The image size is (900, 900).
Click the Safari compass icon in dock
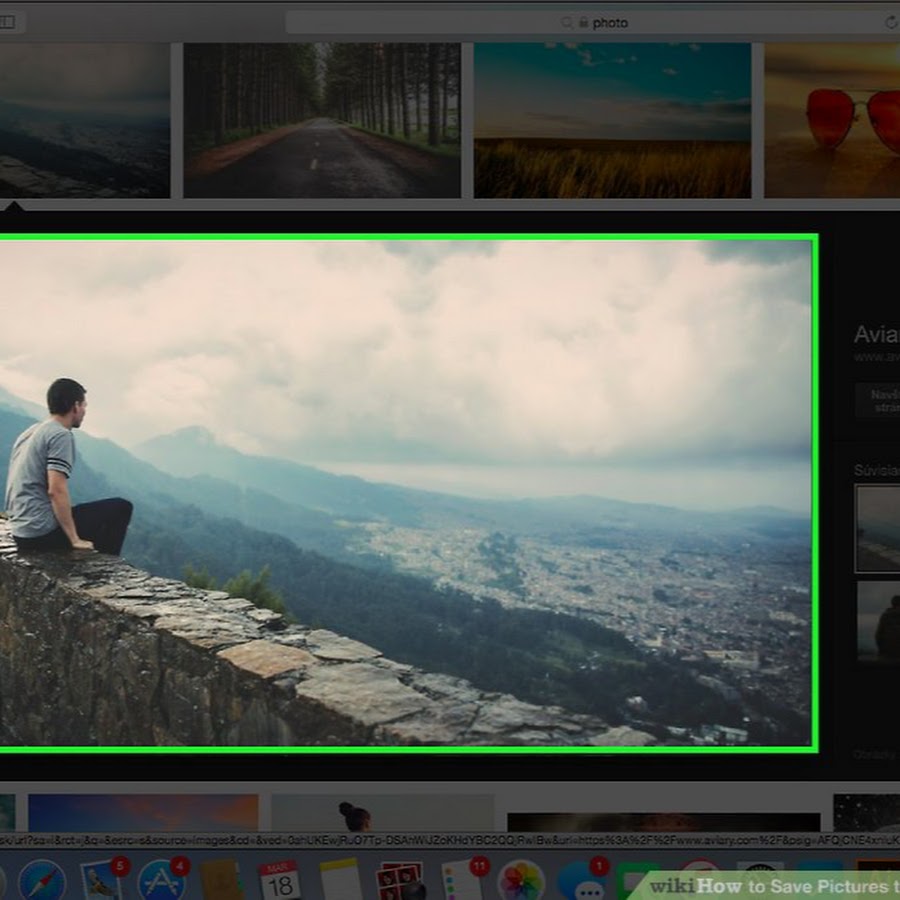tap(41, 881)
